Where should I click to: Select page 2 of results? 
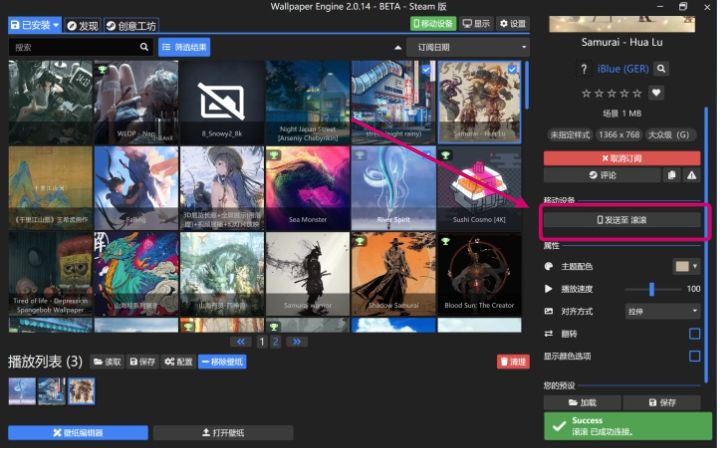(276, 342)
